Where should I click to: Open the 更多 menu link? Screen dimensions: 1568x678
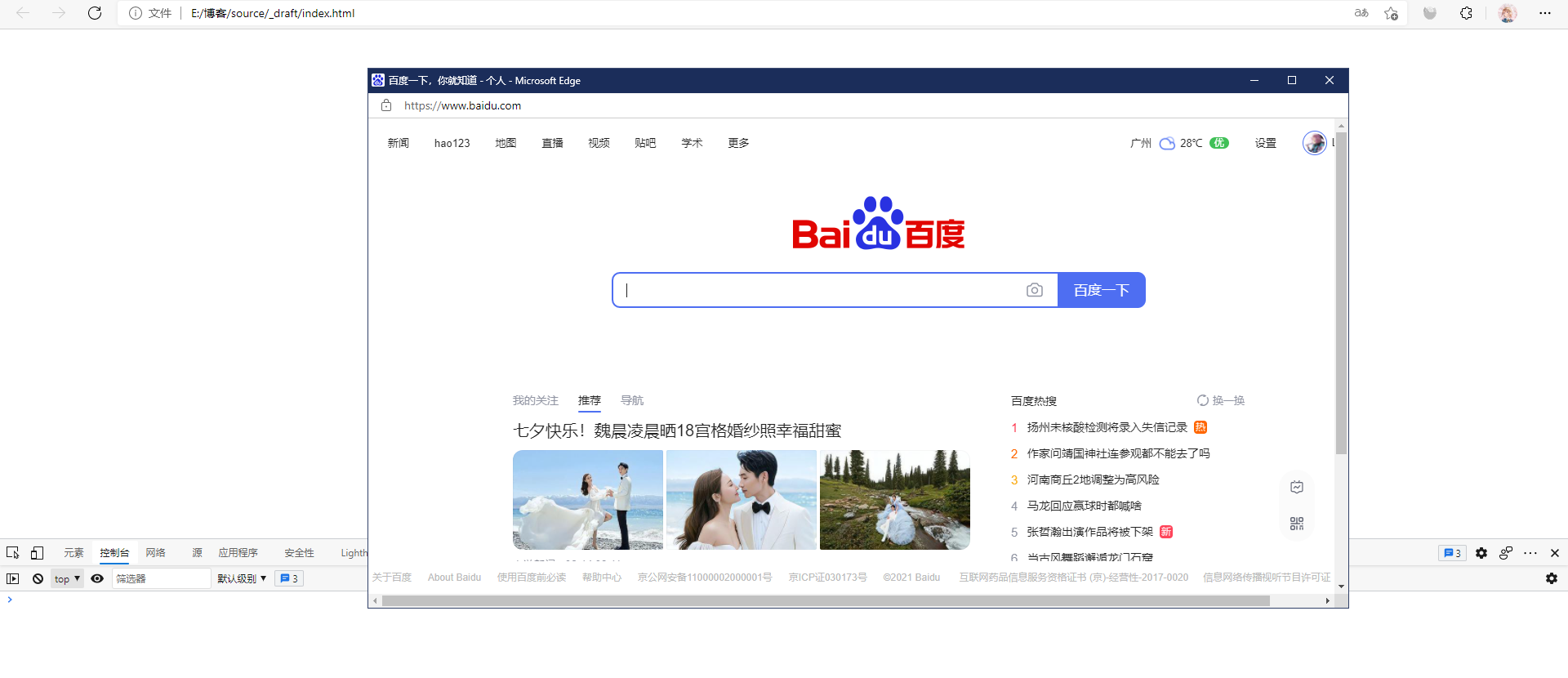pyautogui.click(x=739, y=143)
